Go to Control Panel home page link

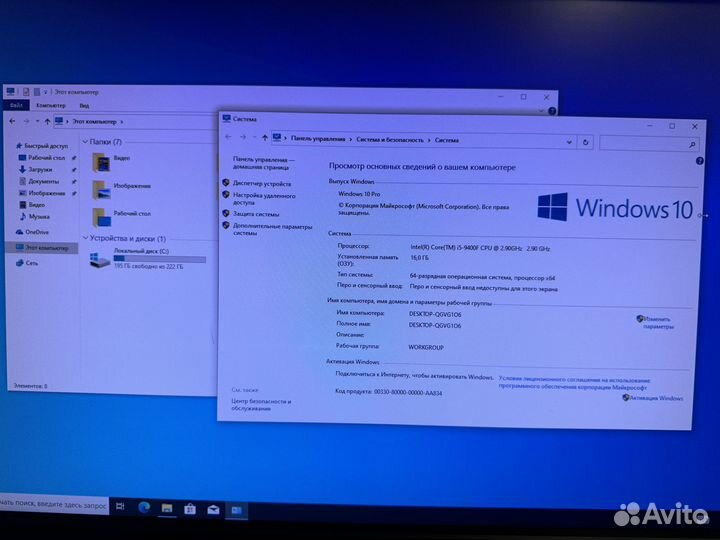[263, 163]
